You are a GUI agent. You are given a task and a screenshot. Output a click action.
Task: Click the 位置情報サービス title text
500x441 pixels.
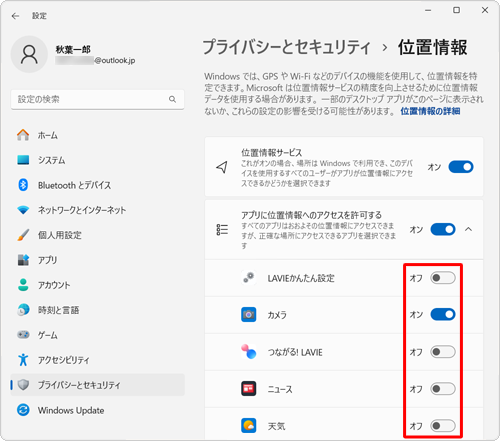coord(272,153)
